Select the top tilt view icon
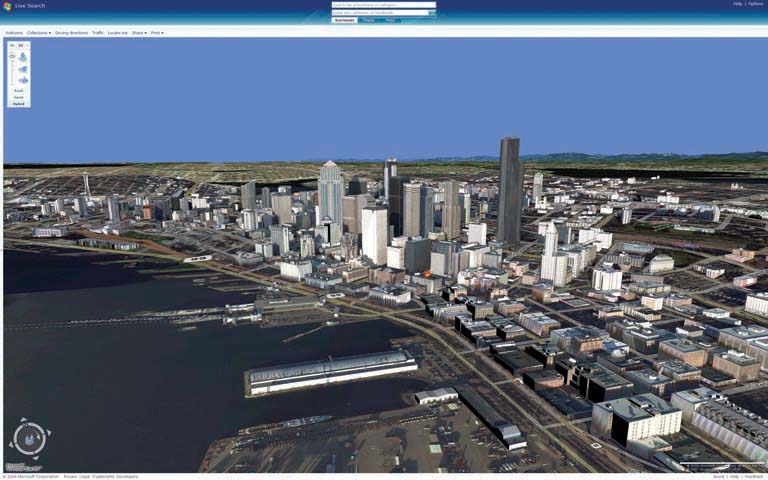 [23, 57]
